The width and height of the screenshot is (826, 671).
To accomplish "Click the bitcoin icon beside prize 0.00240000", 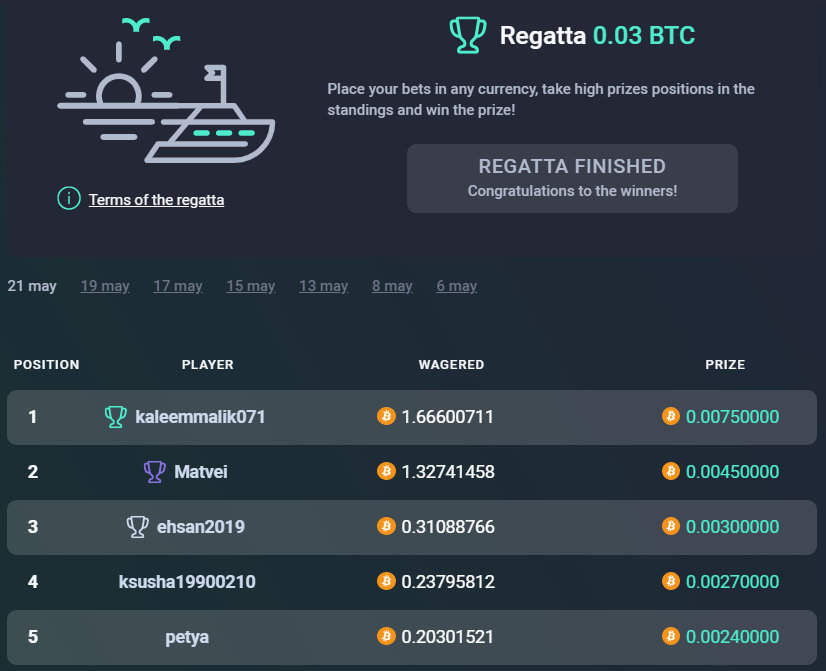I will point(671,636).
